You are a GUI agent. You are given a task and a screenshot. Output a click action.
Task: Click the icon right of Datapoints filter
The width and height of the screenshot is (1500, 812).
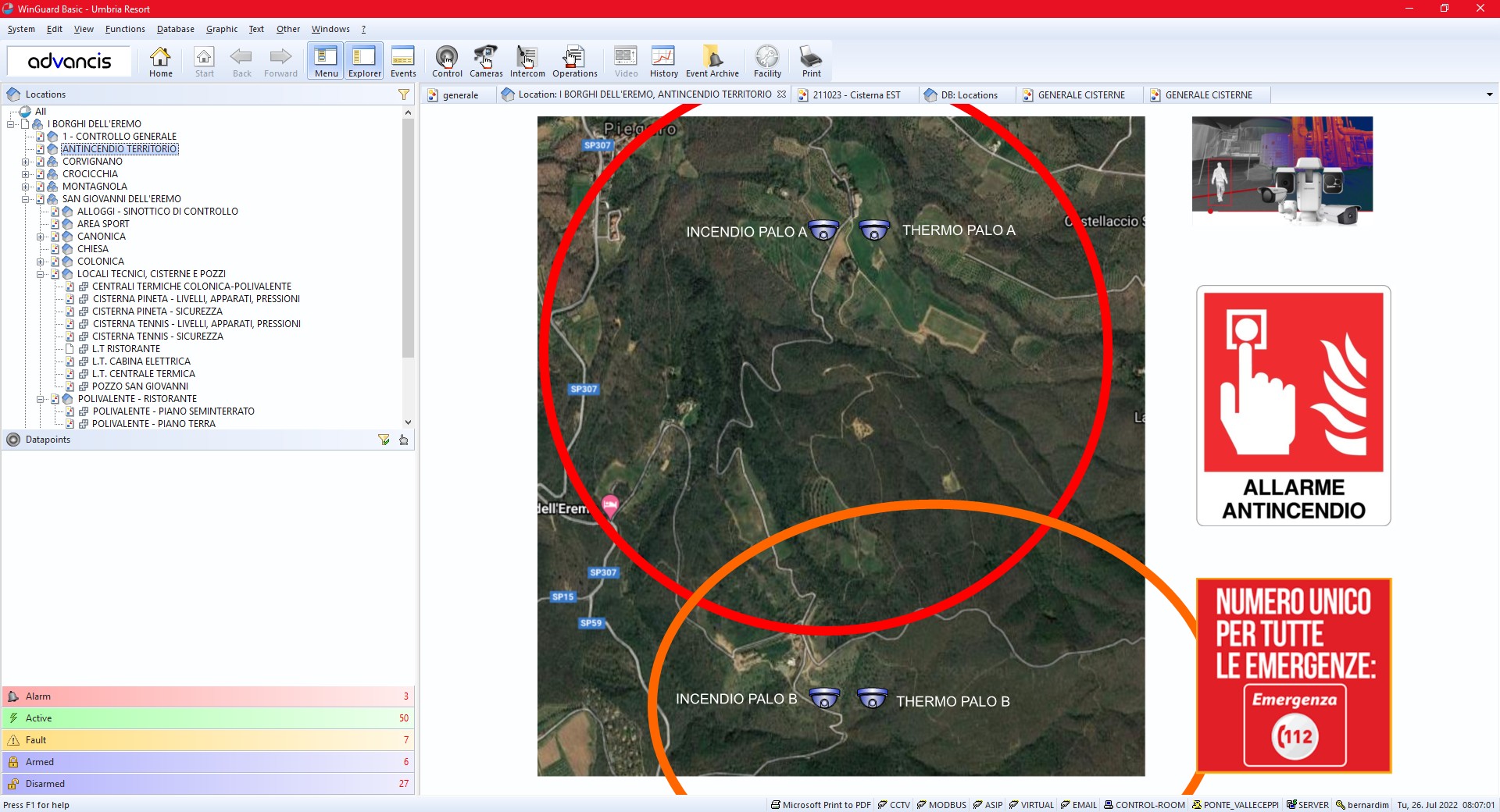click(x=404, y=440)
